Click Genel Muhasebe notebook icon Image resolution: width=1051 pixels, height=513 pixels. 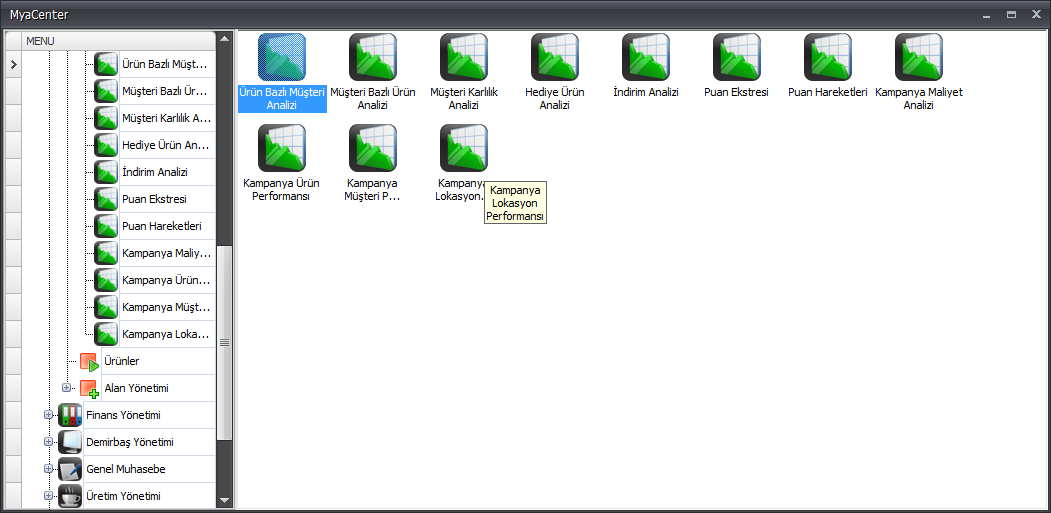(x=70, y=469)
